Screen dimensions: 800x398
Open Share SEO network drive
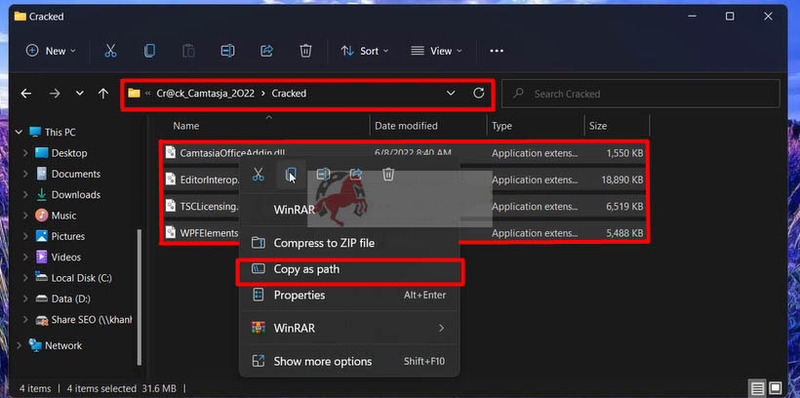(x=83, y=320)
